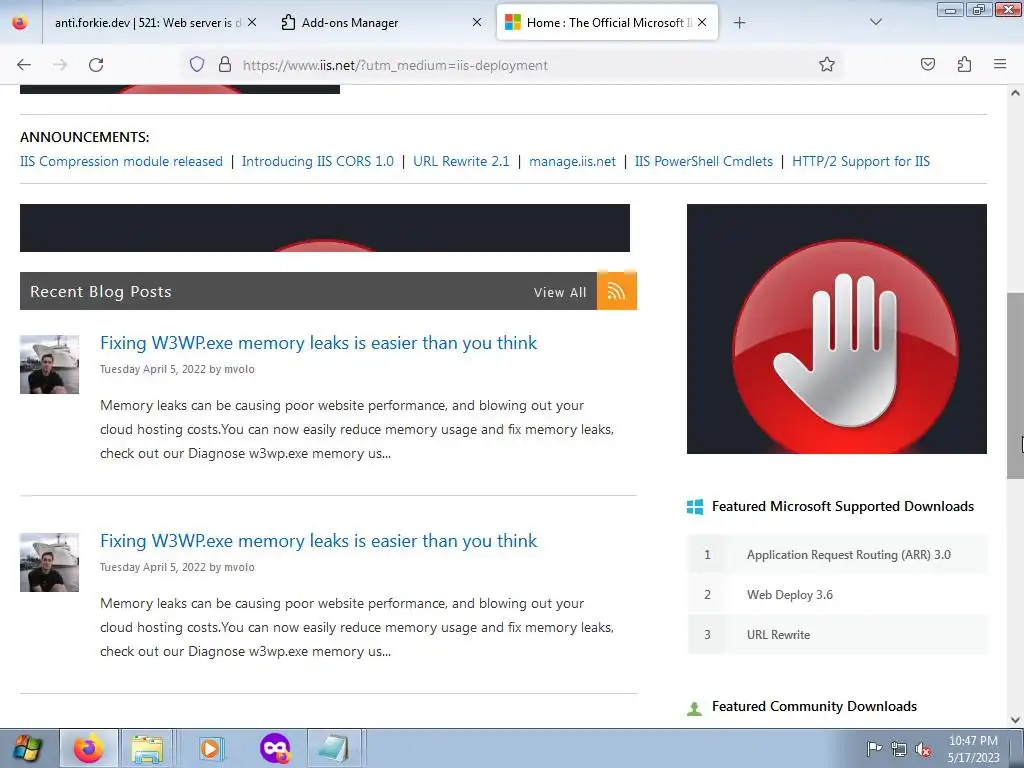Open URL Rewrite featured download
This screenshot has height=768, width=1024.
point(778,635)
